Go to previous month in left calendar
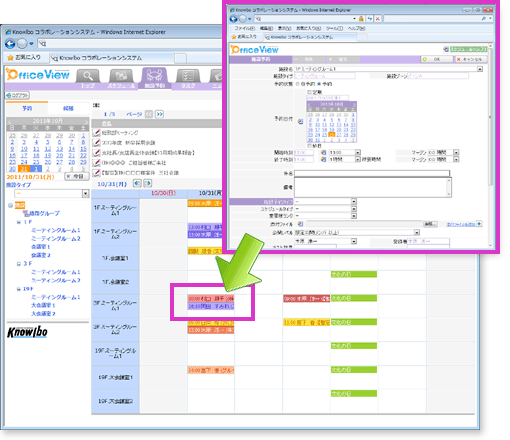 pos(9,121)
